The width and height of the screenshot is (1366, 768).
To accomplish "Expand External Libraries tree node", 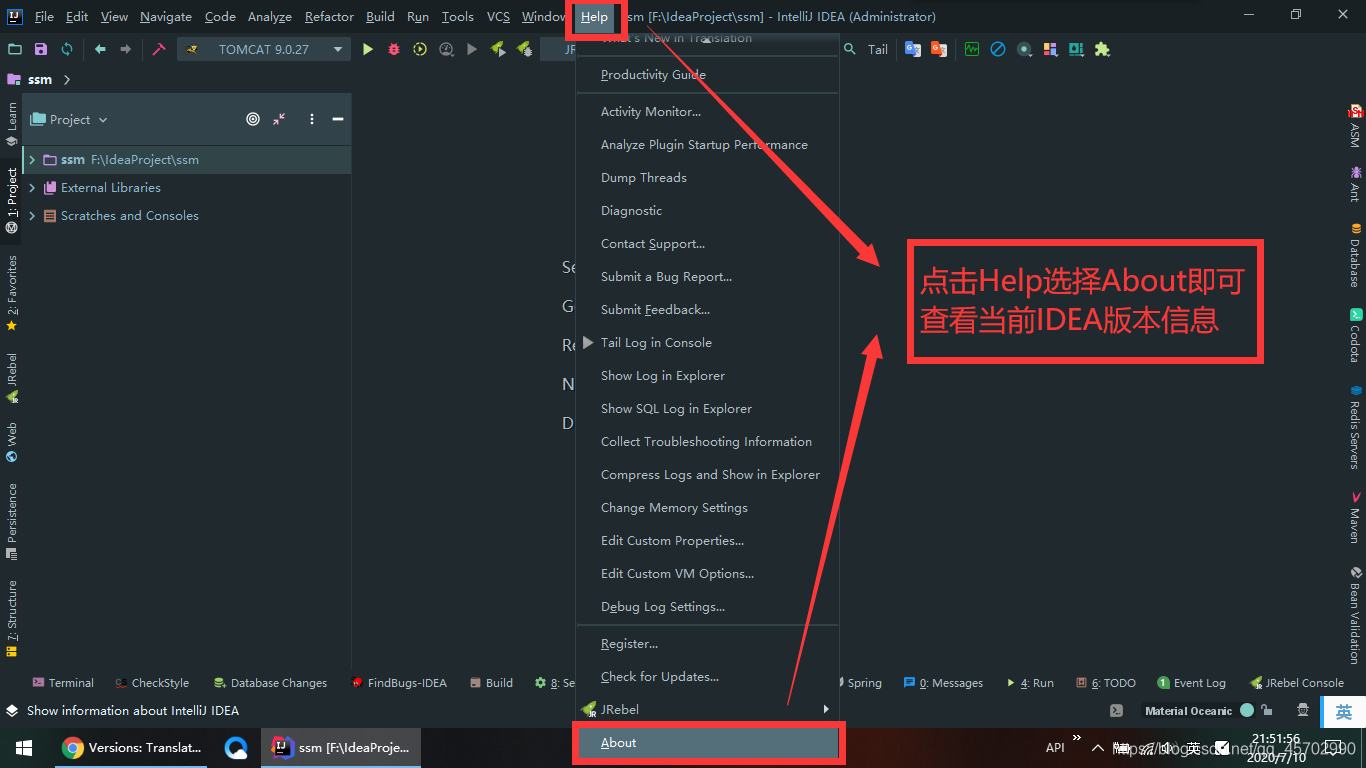I will click(32, 188).
